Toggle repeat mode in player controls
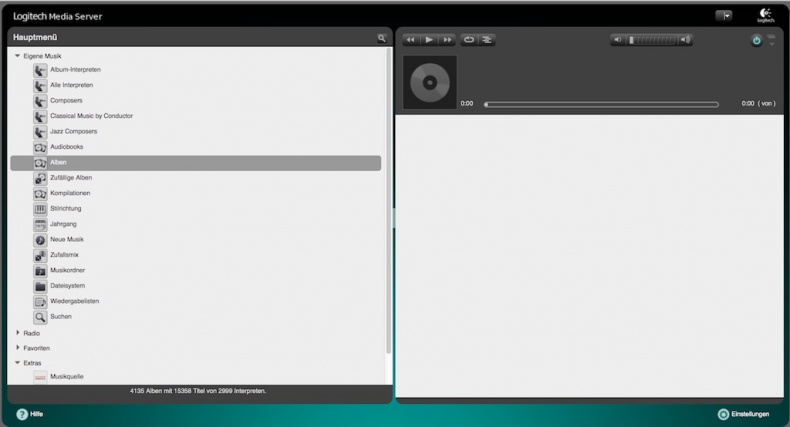The width and height of the screenshot is (790, 427). 468,40
